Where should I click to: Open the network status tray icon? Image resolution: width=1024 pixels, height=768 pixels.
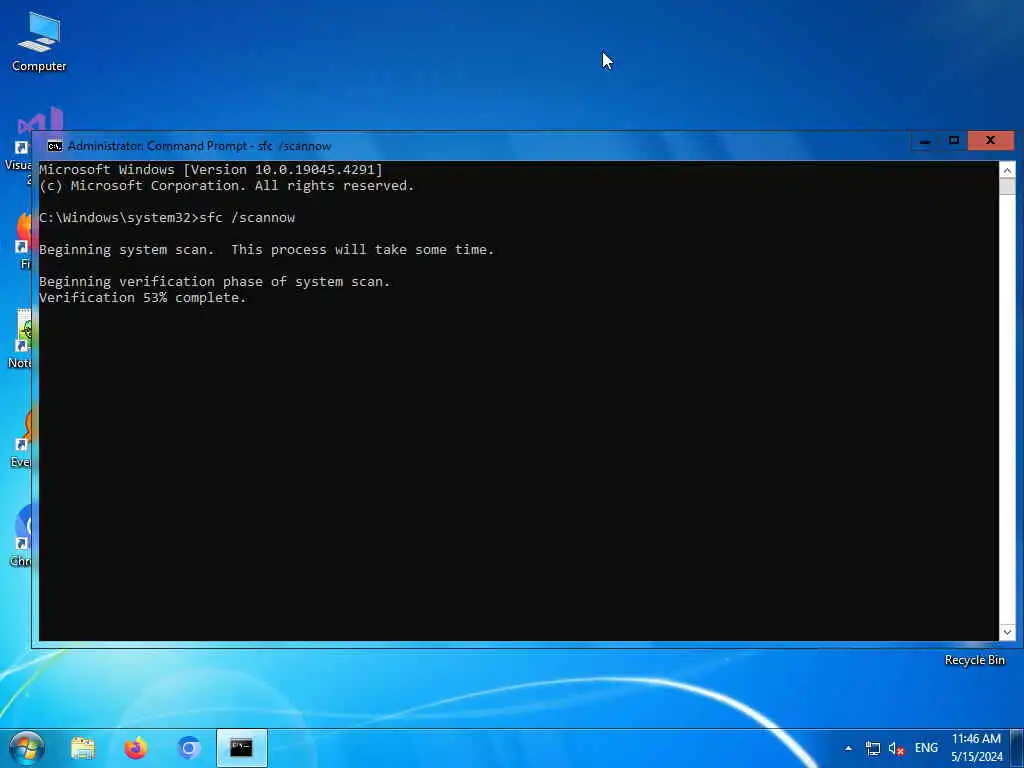[x=872, y=748]
